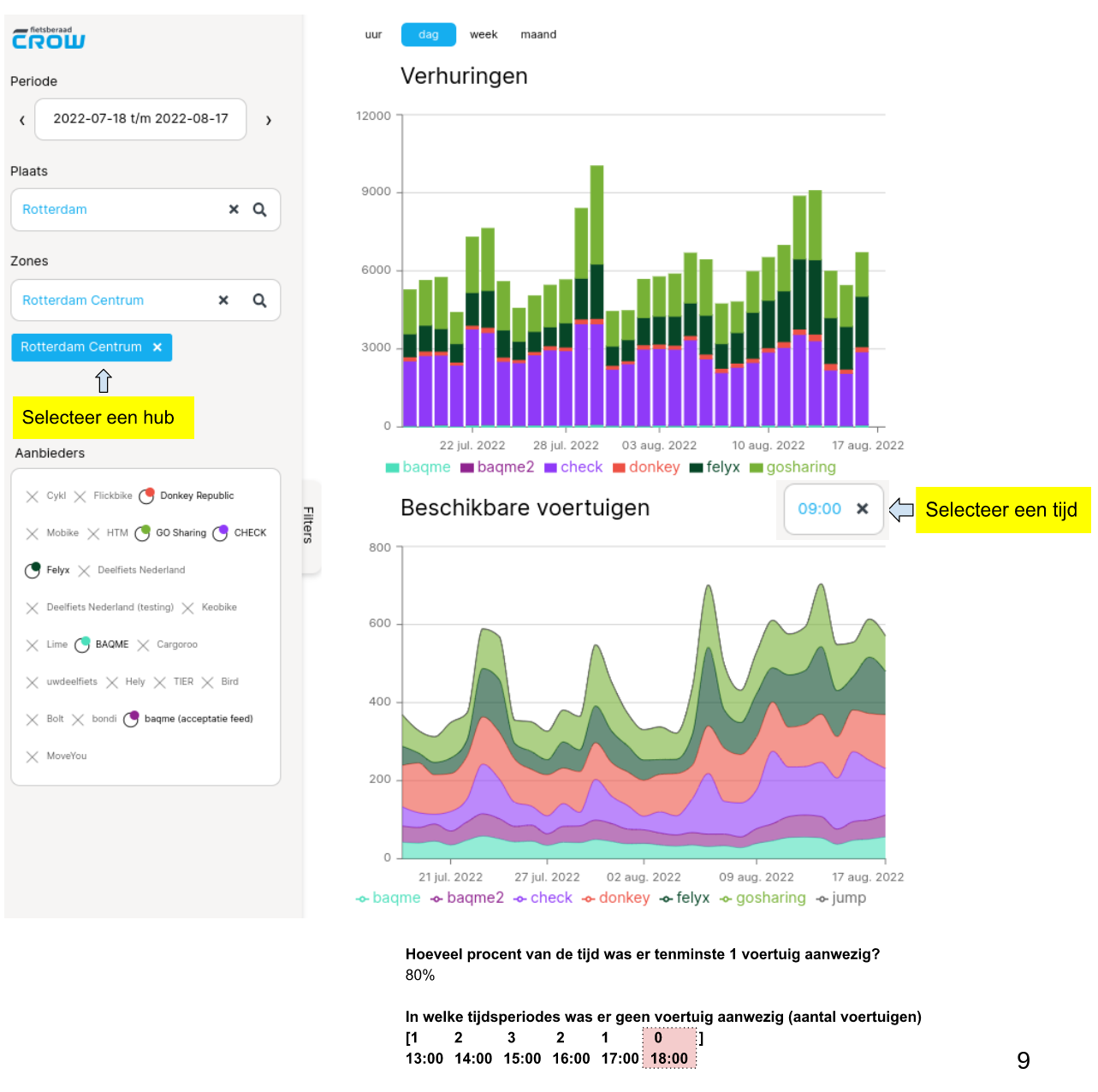Toggle the baqme (acceptatie feed) provider
1098x1092 pixels.
pos(188,719)
